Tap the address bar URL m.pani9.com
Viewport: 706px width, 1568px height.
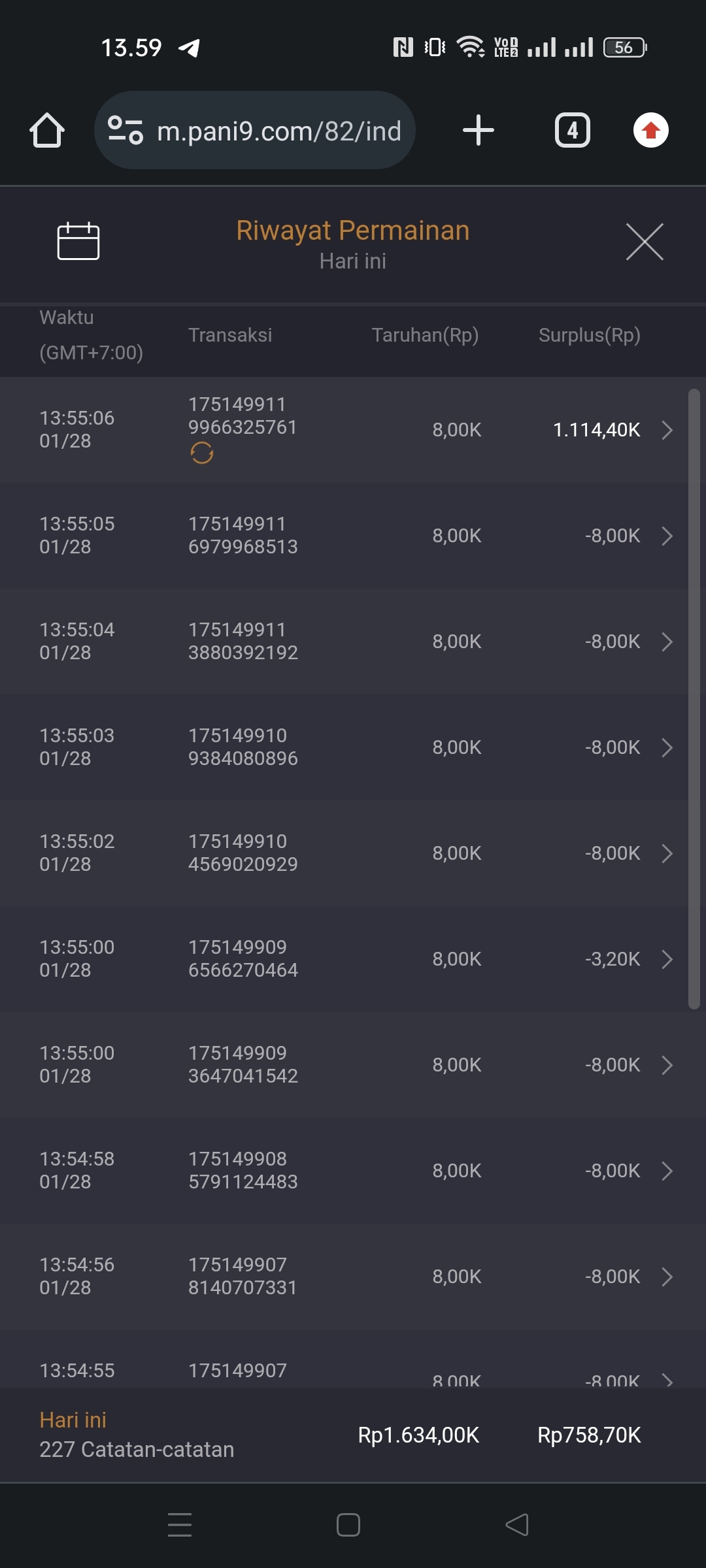279,131
